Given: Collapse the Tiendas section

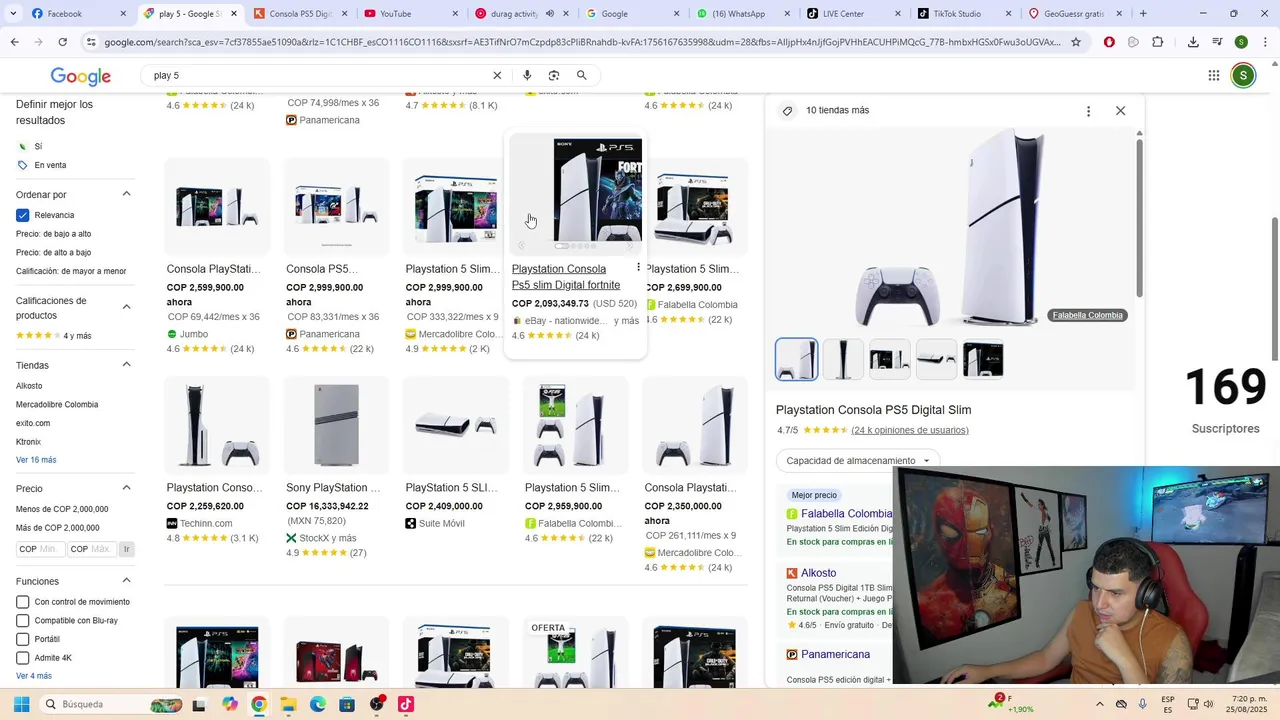Looking at the screenshot, I should click(x=126, y=365).
